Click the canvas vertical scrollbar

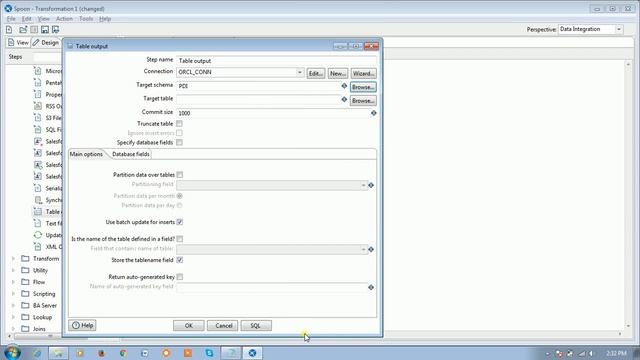(628, 195)
